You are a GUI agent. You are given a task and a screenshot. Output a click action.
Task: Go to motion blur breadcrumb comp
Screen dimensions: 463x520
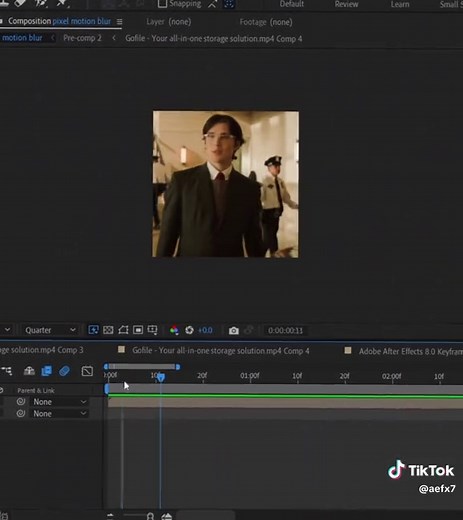click(22, 38)
